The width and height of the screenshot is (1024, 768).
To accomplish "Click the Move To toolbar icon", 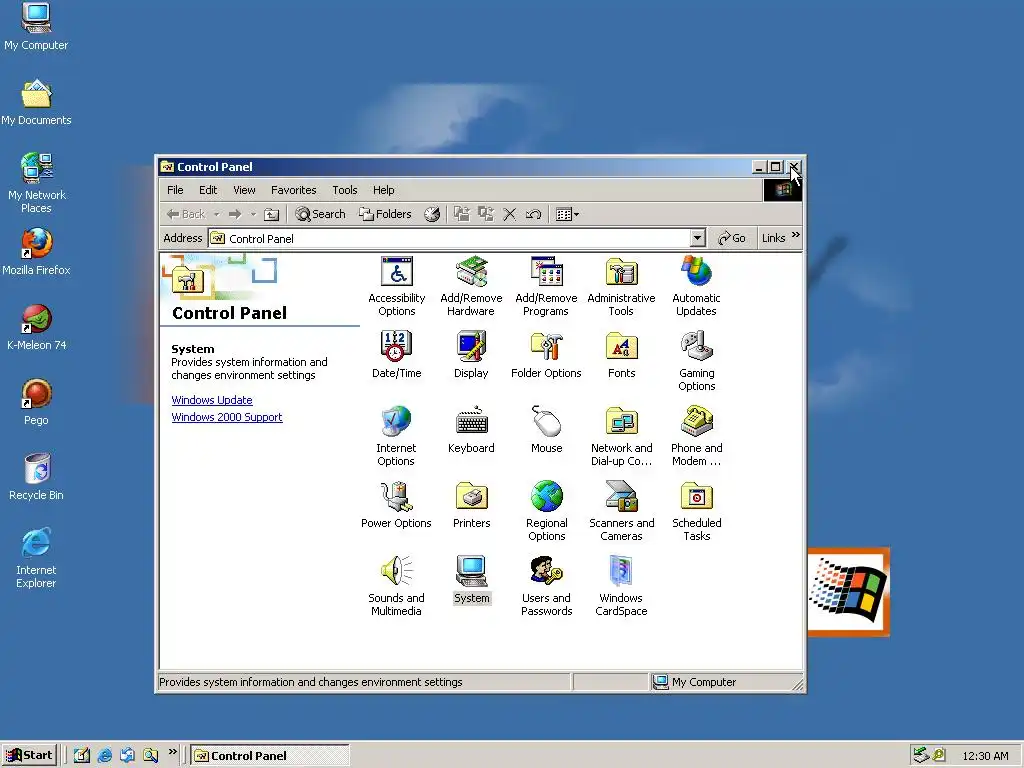I will coord(462,214).
